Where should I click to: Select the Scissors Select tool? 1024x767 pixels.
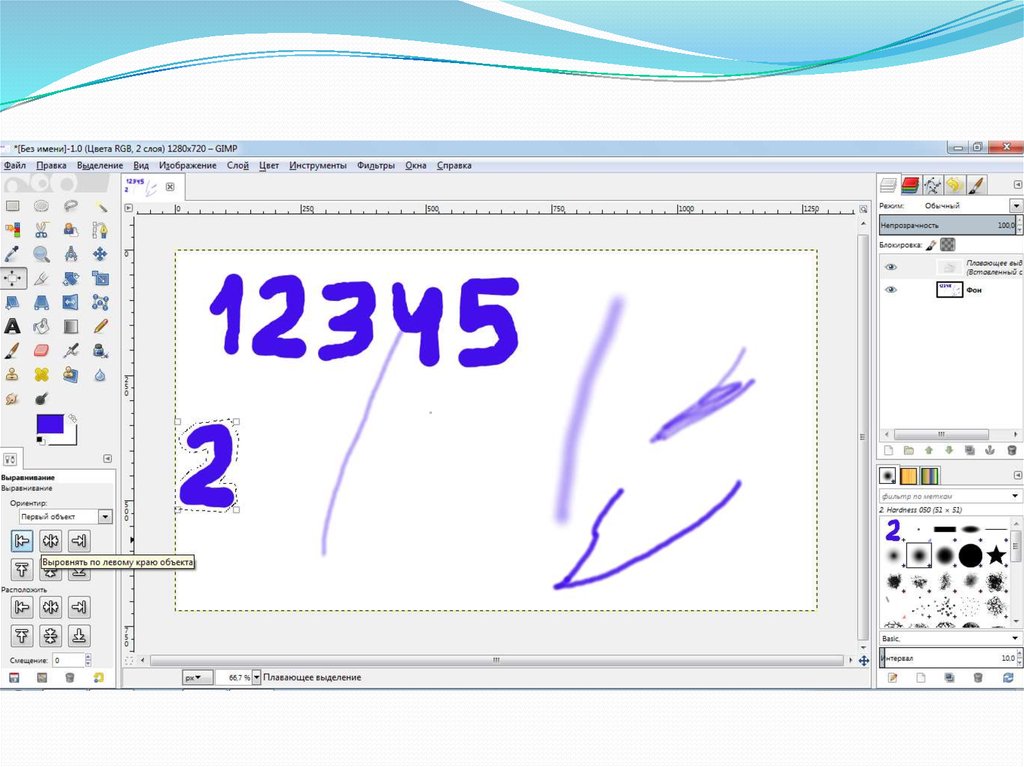pyautogui.click(x=41, y=230)
